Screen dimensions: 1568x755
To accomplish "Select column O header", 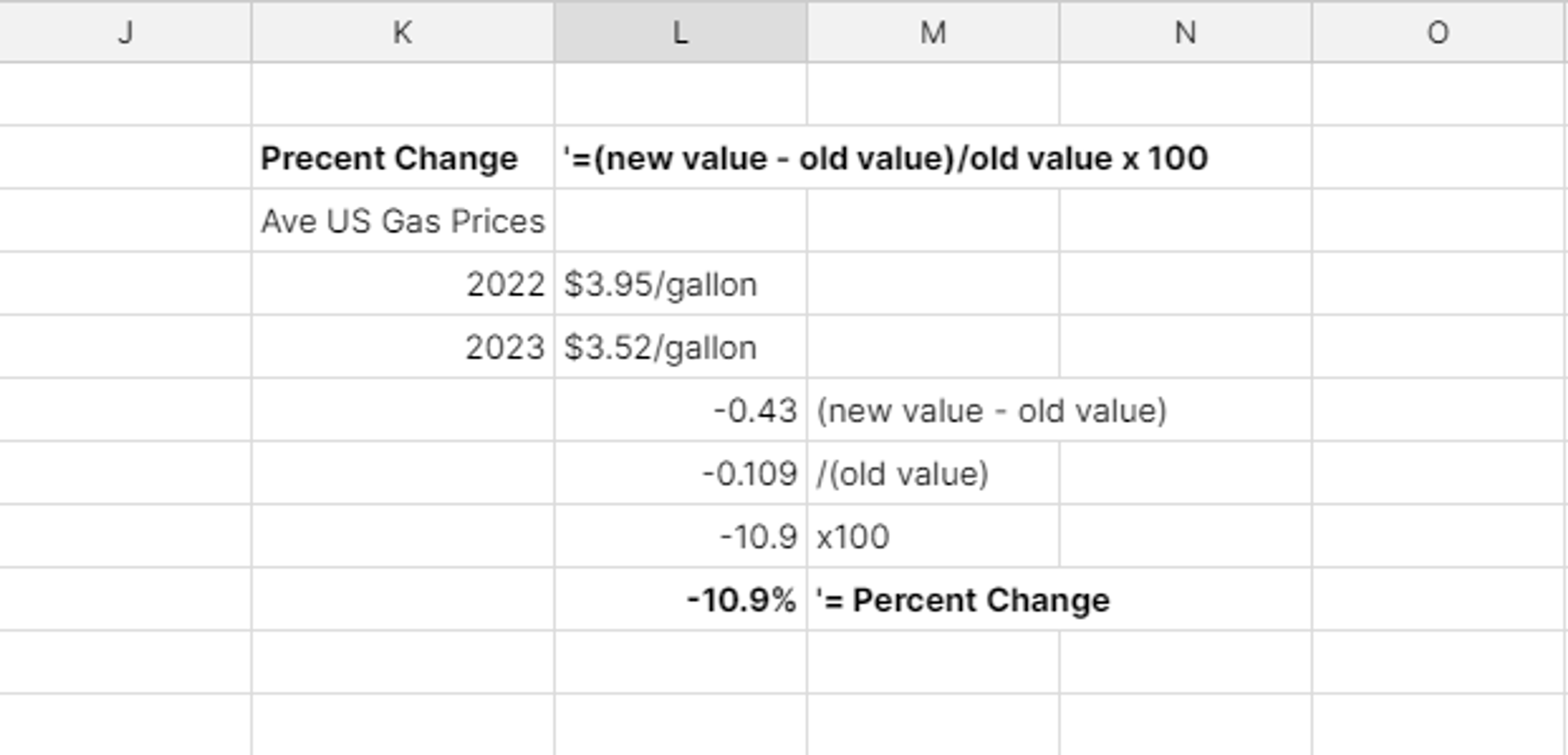I will coord(1438,34).
